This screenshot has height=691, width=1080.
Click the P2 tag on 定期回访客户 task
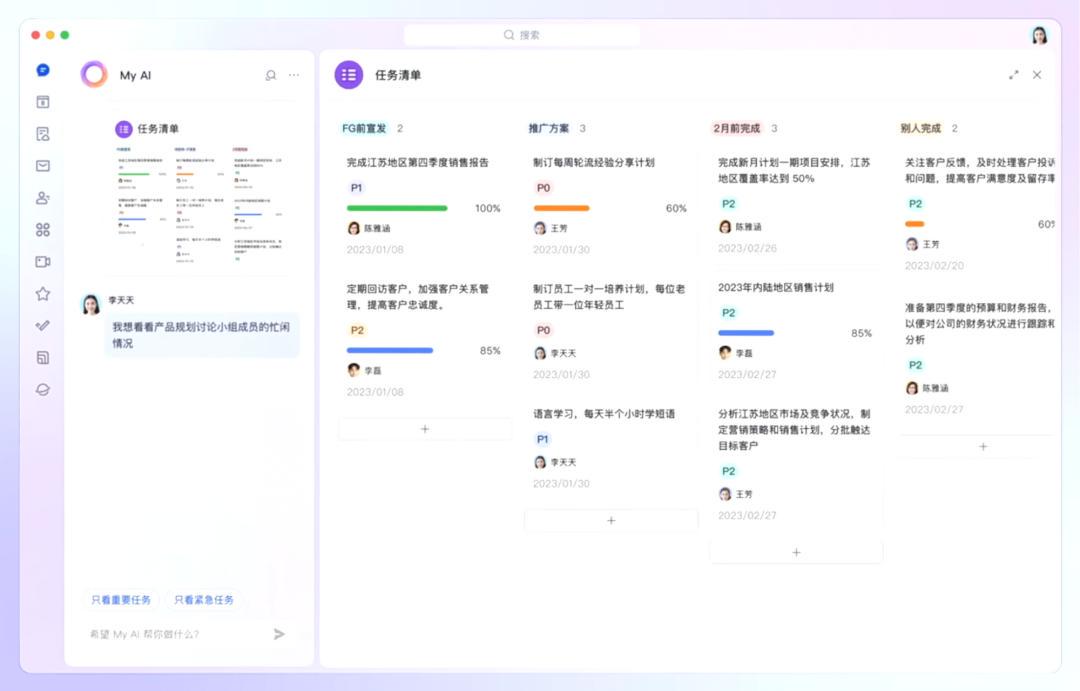click(357, 330)
